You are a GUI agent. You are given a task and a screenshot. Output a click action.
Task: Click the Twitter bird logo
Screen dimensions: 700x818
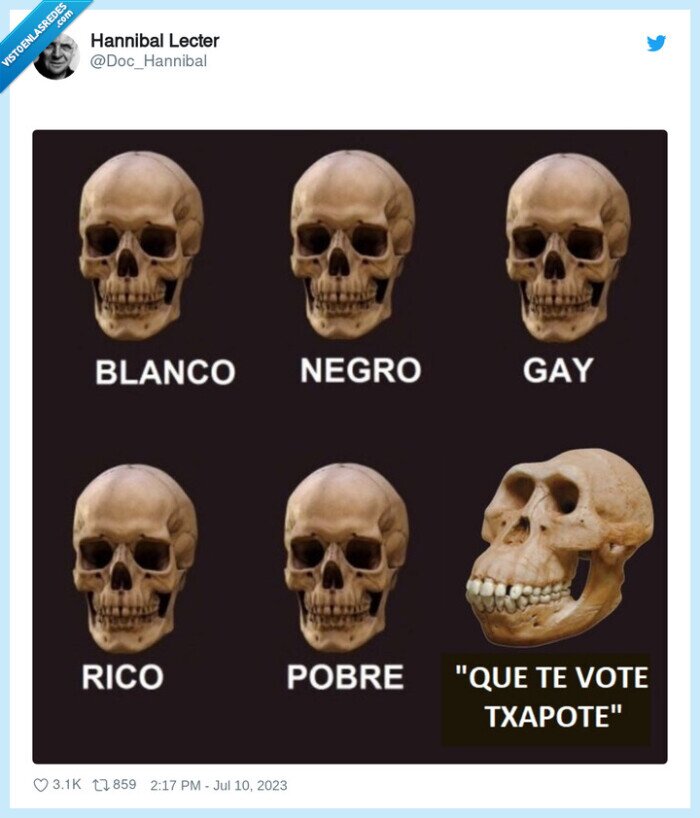(x=656, y=43)
